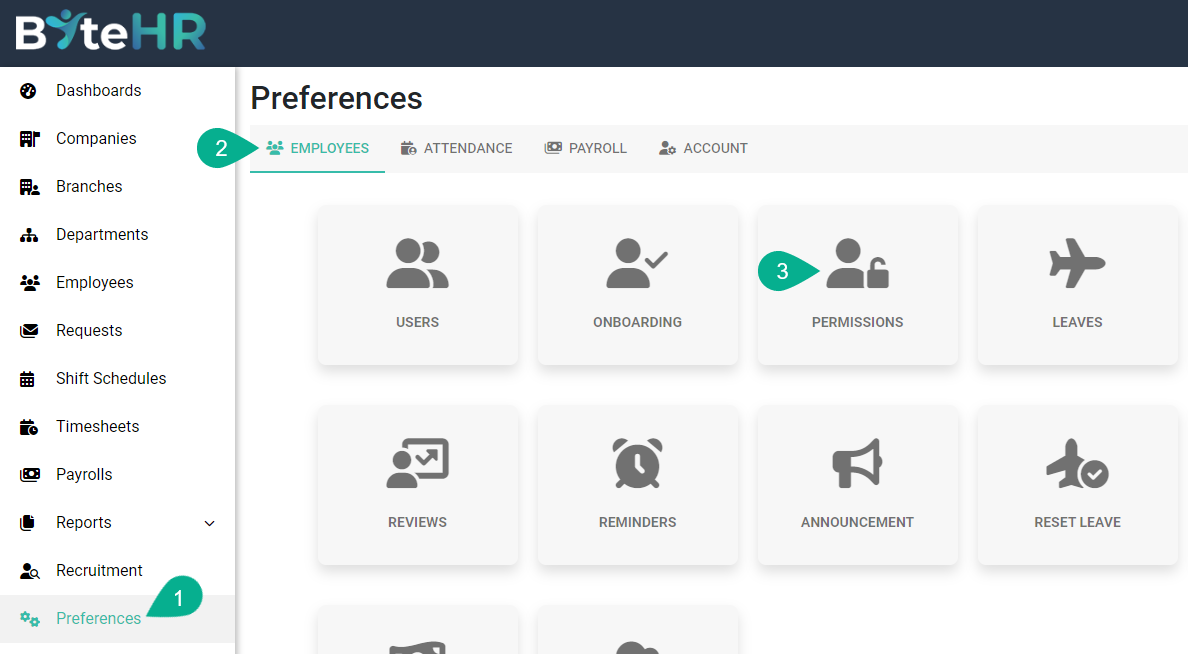The width and height of the screenshot is (1188, 654).
Task: Open Dashboards gauge icon in sidebar
Action: pos(28,91)
